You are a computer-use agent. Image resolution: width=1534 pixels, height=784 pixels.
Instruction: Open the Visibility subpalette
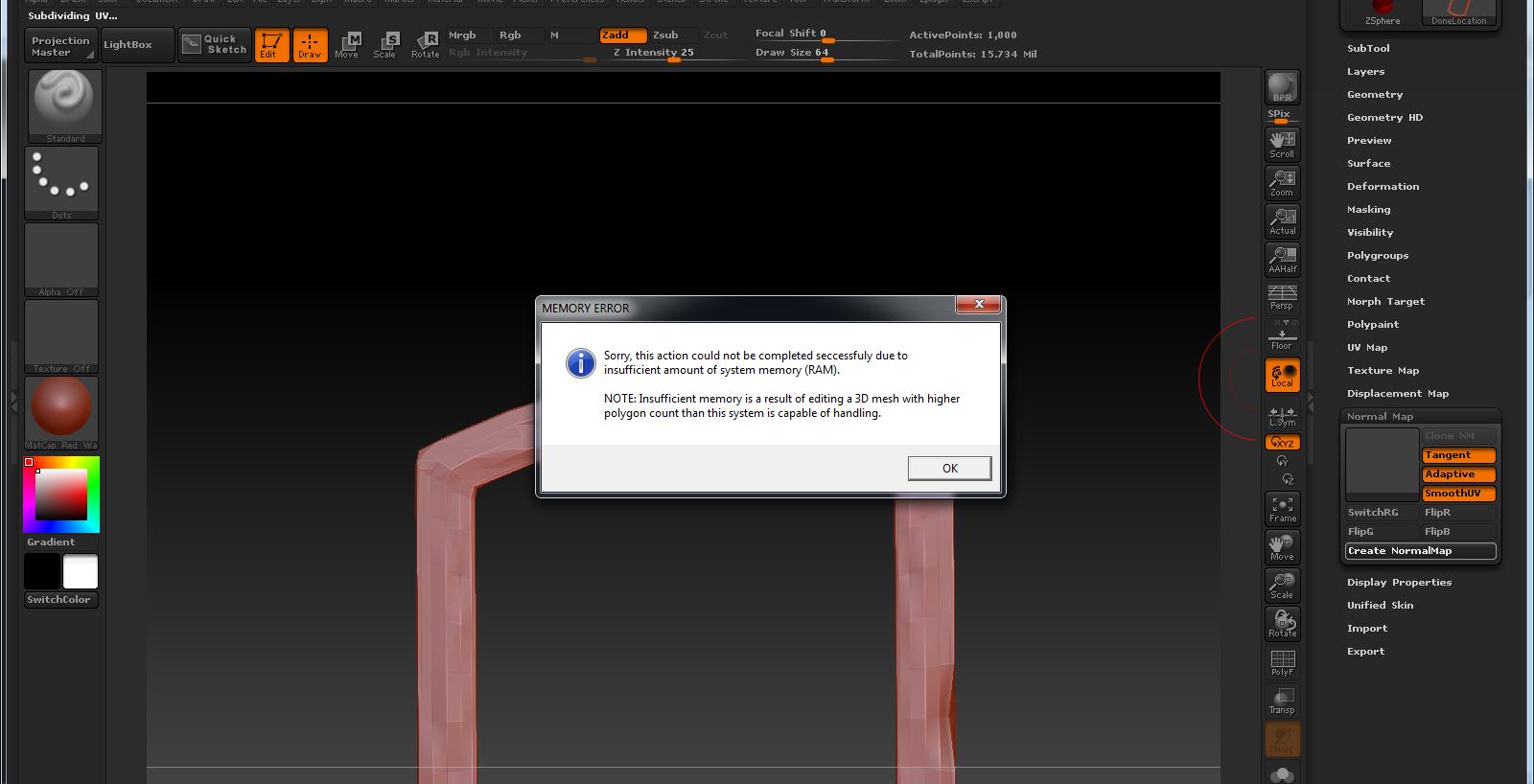(1370, 233)
